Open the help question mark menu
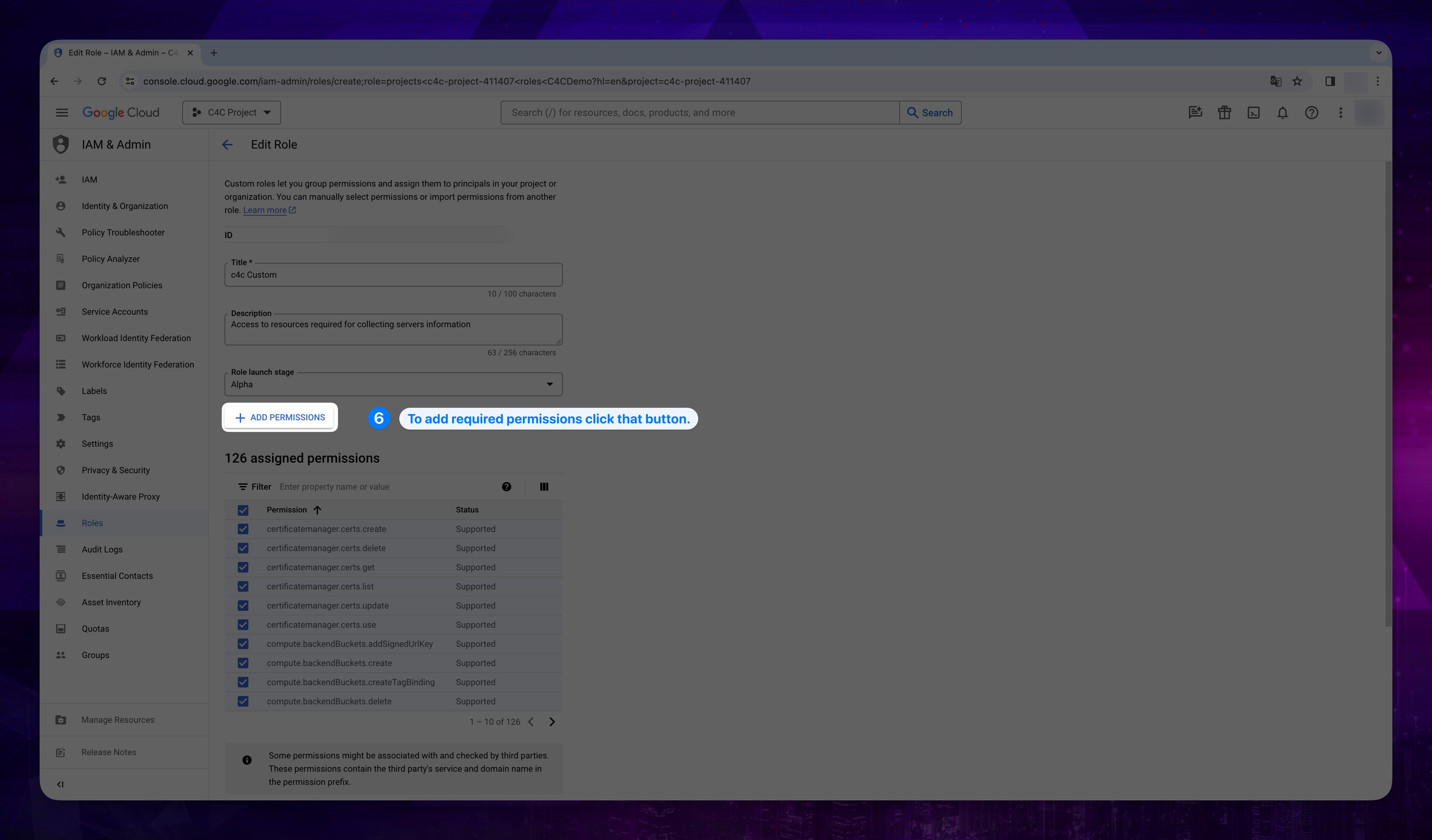Image resolution: width=1432 pixels, height=840 pixels. (x=1311, y=113)
